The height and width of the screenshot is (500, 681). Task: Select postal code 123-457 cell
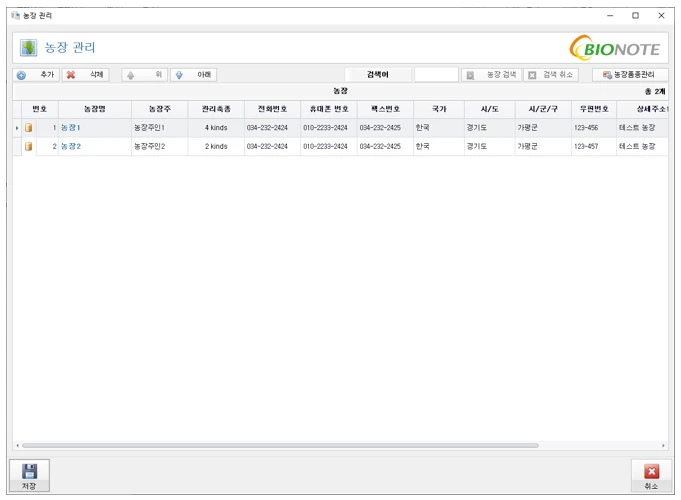point(594,146)
